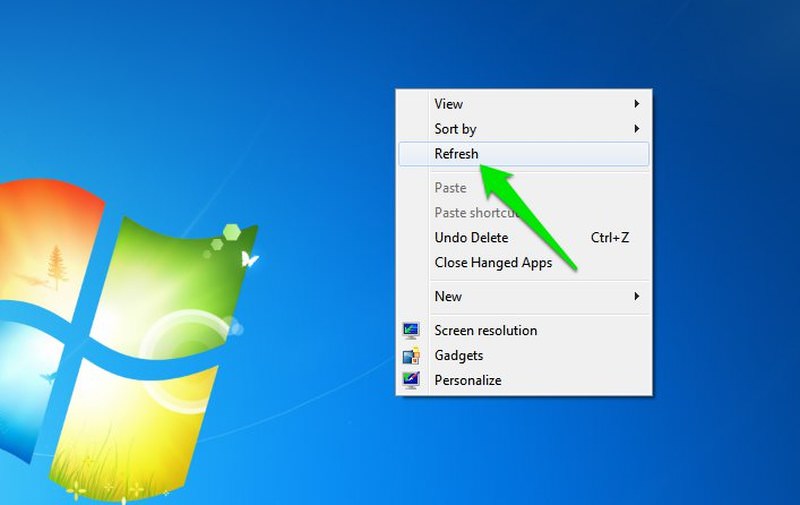This screenshot has width=800, height=505.
Task: Select Close Hanged Apps
Action: pyautogui.click(x=523, y=263)
